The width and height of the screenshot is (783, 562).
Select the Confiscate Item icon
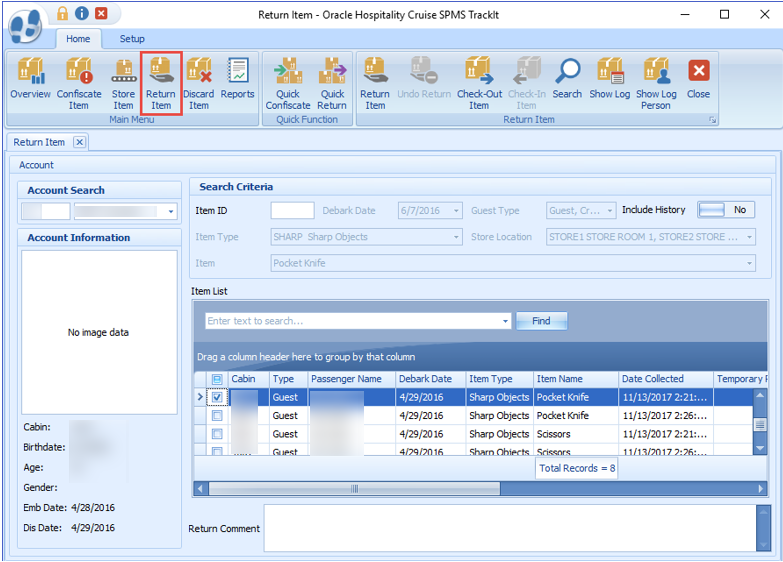79,83
